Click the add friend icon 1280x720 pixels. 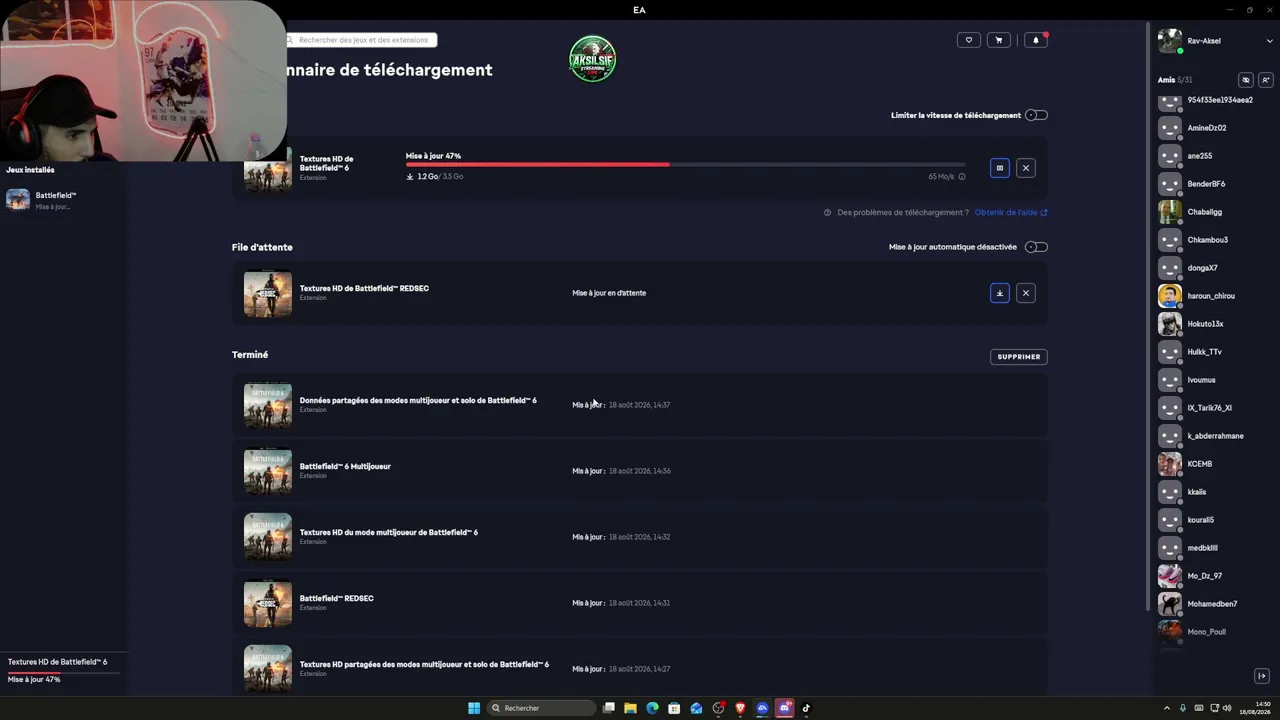click(1265, 80)
